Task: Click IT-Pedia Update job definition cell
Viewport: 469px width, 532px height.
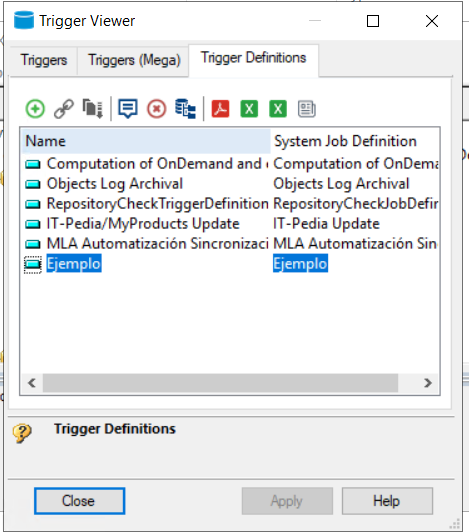Action: (326, 224)
